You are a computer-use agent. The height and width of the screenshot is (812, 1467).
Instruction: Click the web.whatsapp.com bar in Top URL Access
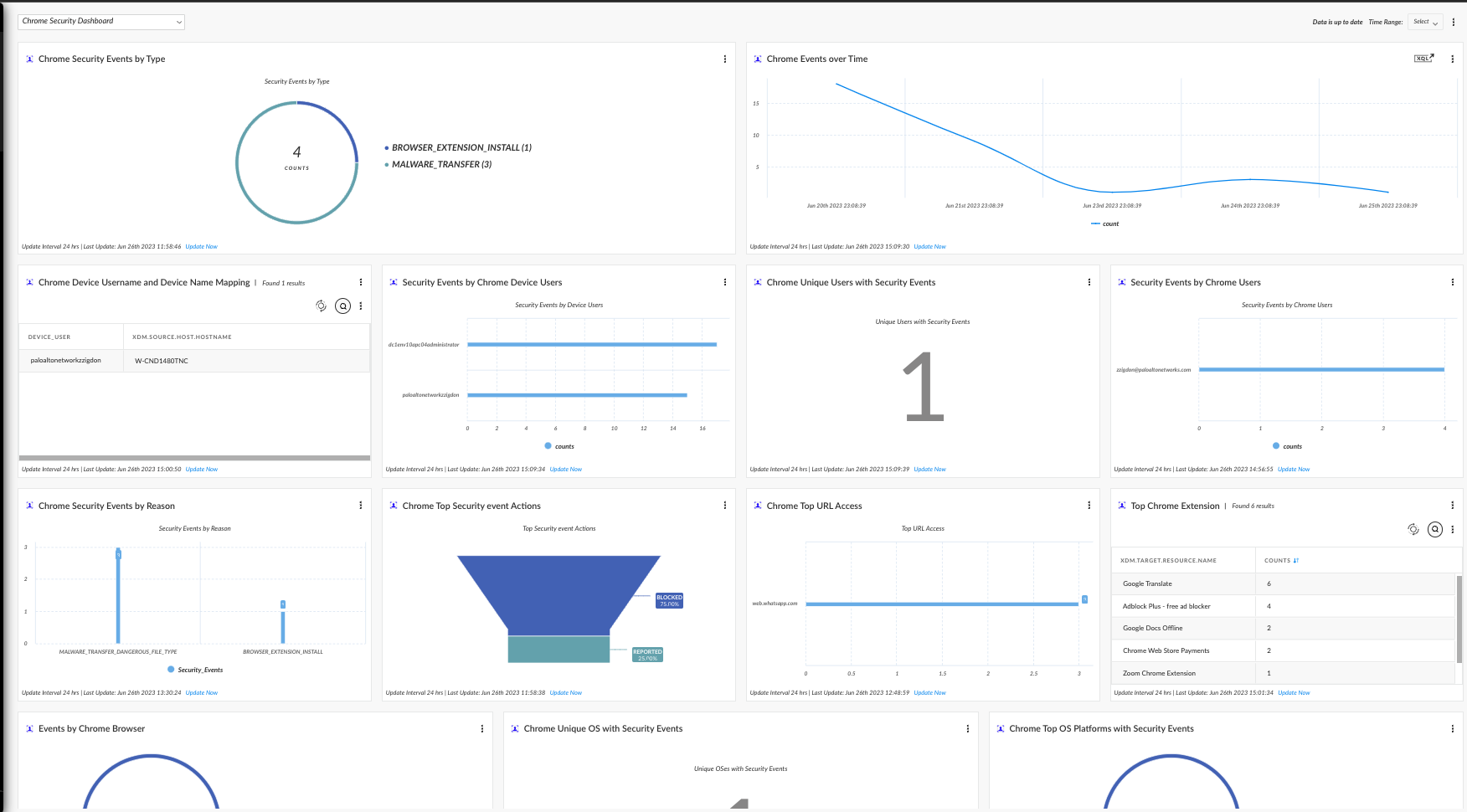[942, 604]
